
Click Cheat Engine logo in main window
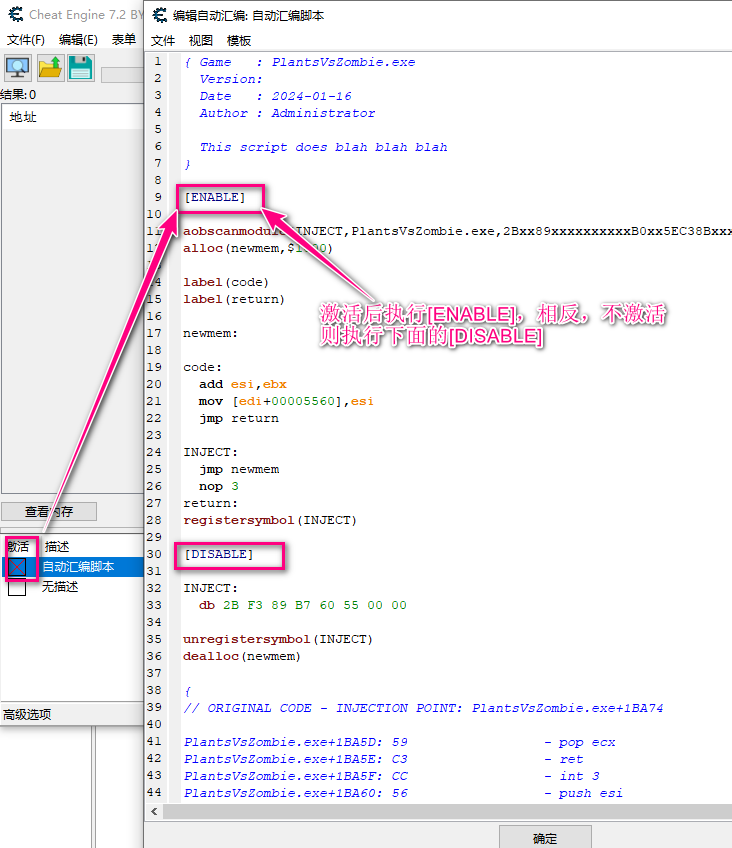coord(16,14)
